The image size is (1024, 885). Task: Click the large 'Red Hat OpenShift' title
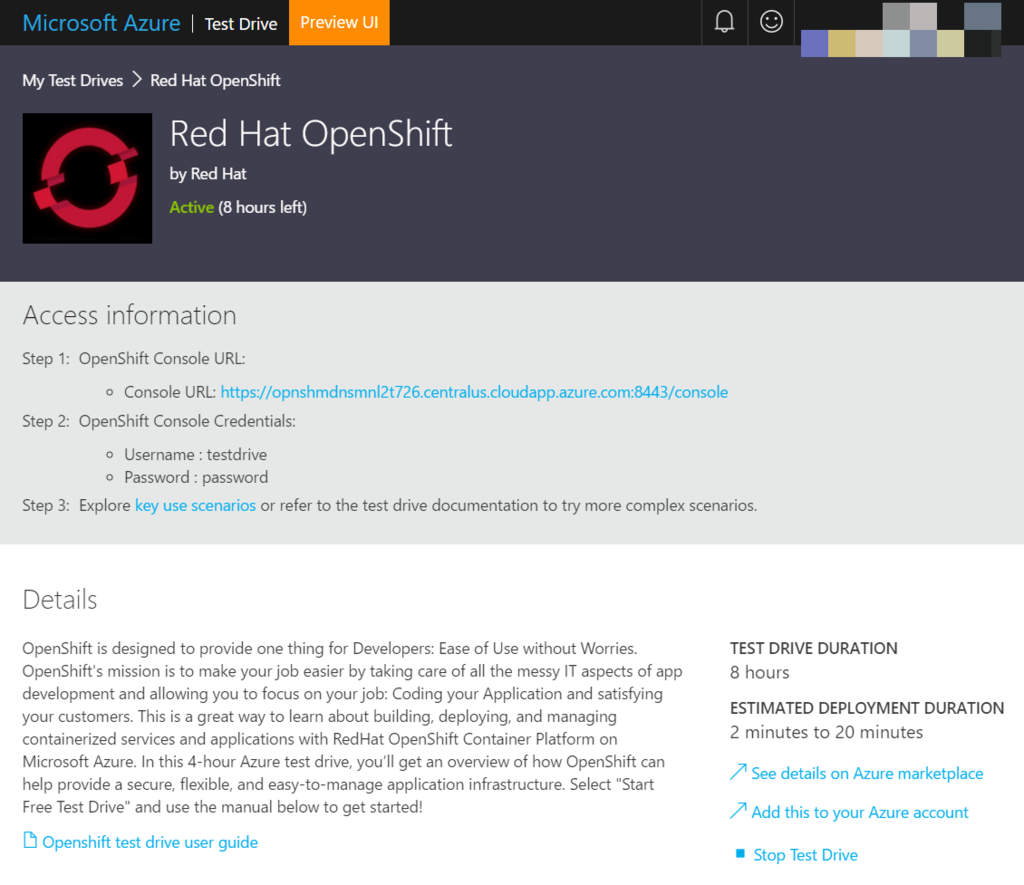pos(311,134)
